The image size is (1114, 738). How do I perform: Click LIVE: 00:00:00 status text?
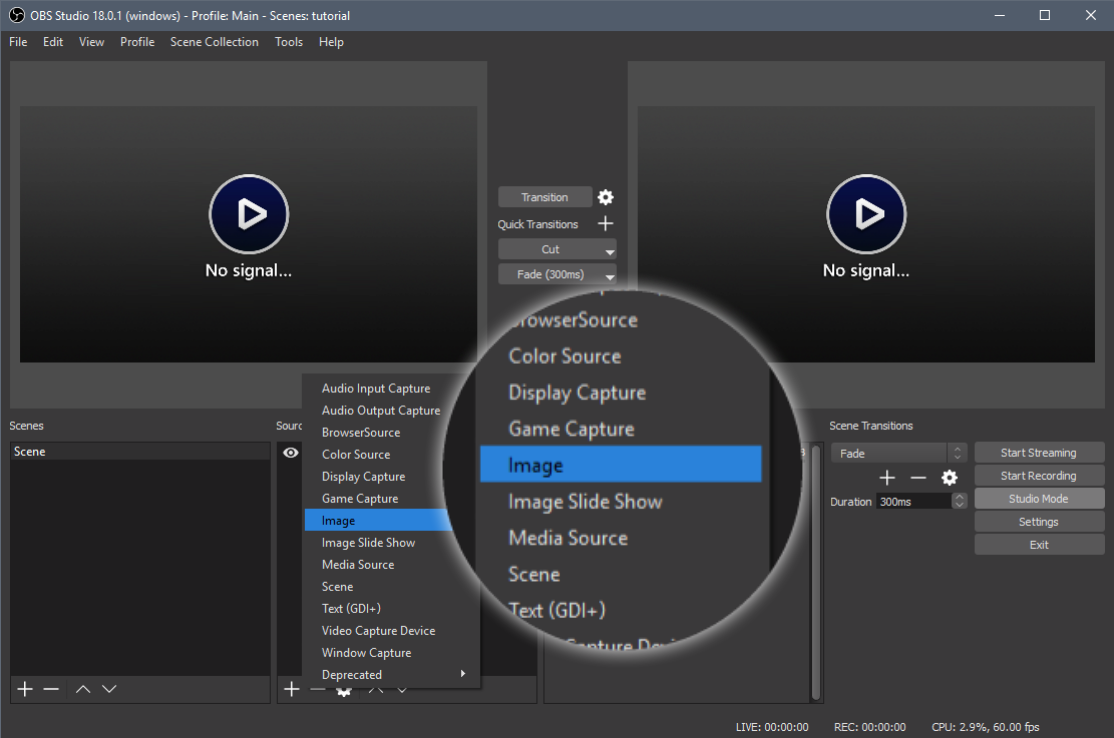772,727
